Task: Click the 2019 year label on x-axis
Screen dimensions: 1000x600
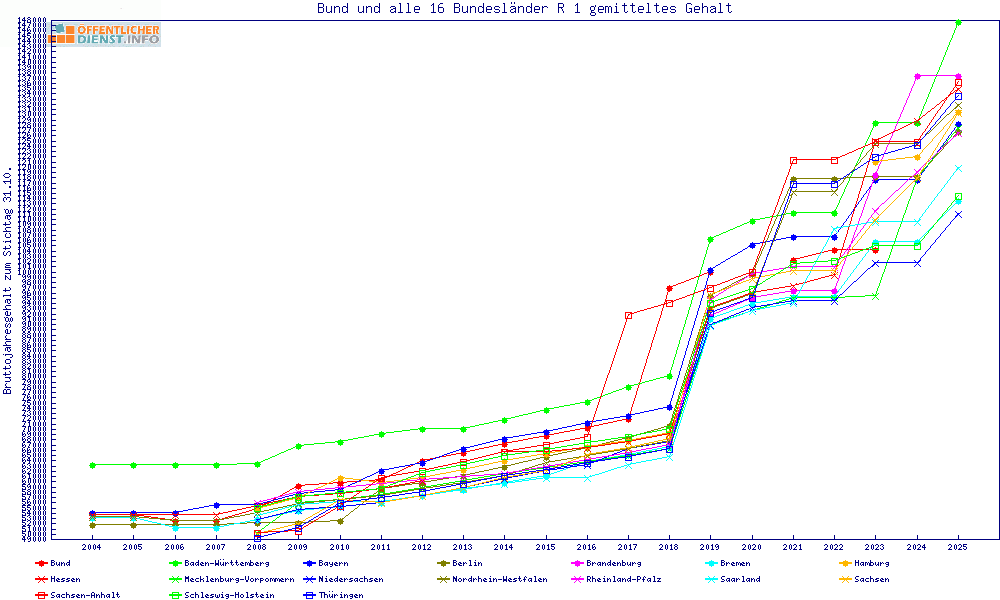Action: (x=710, y=547)
